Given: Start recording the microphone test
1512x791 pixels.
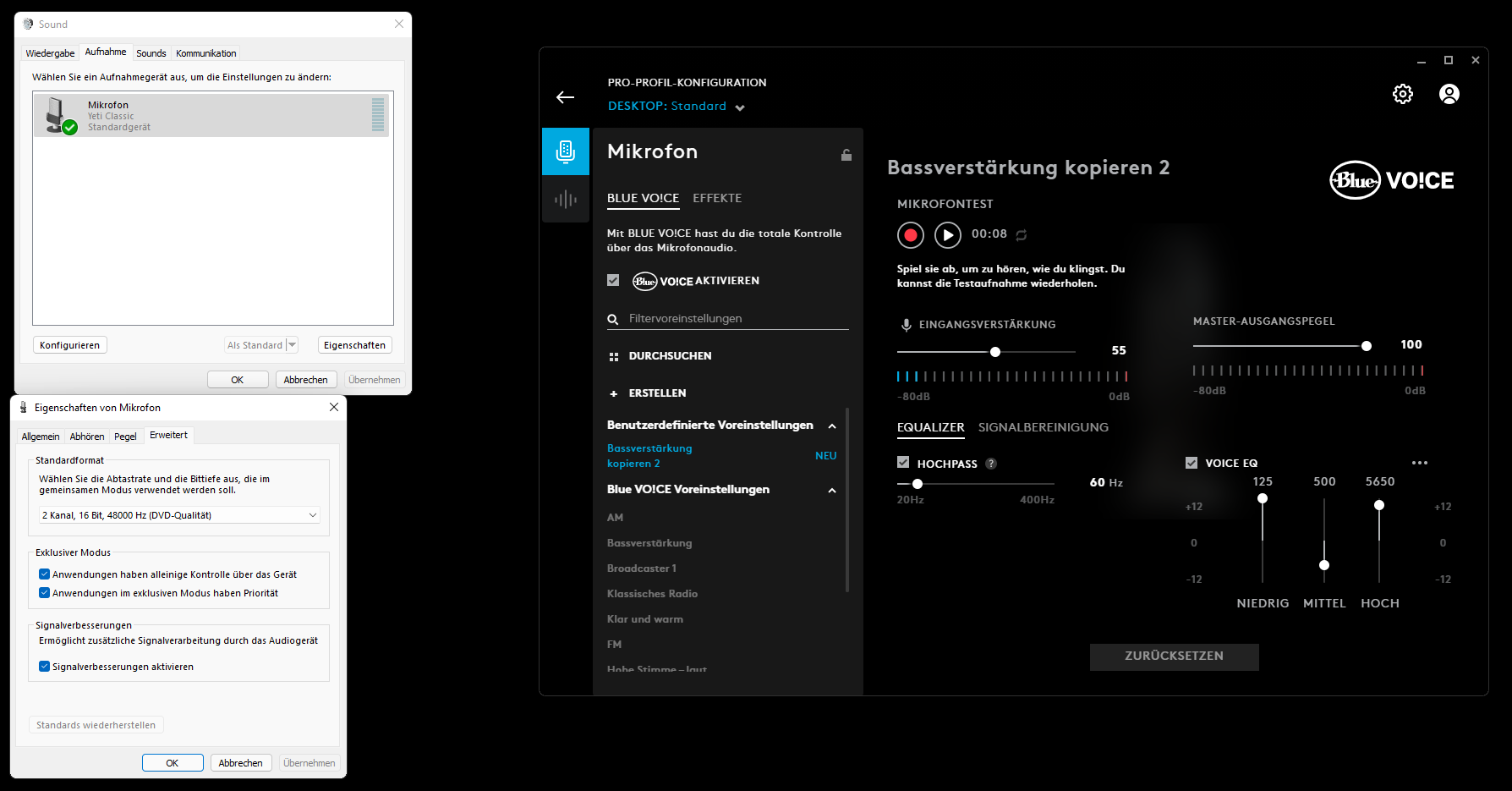Looking at the screenshot, I should point(911,235).
